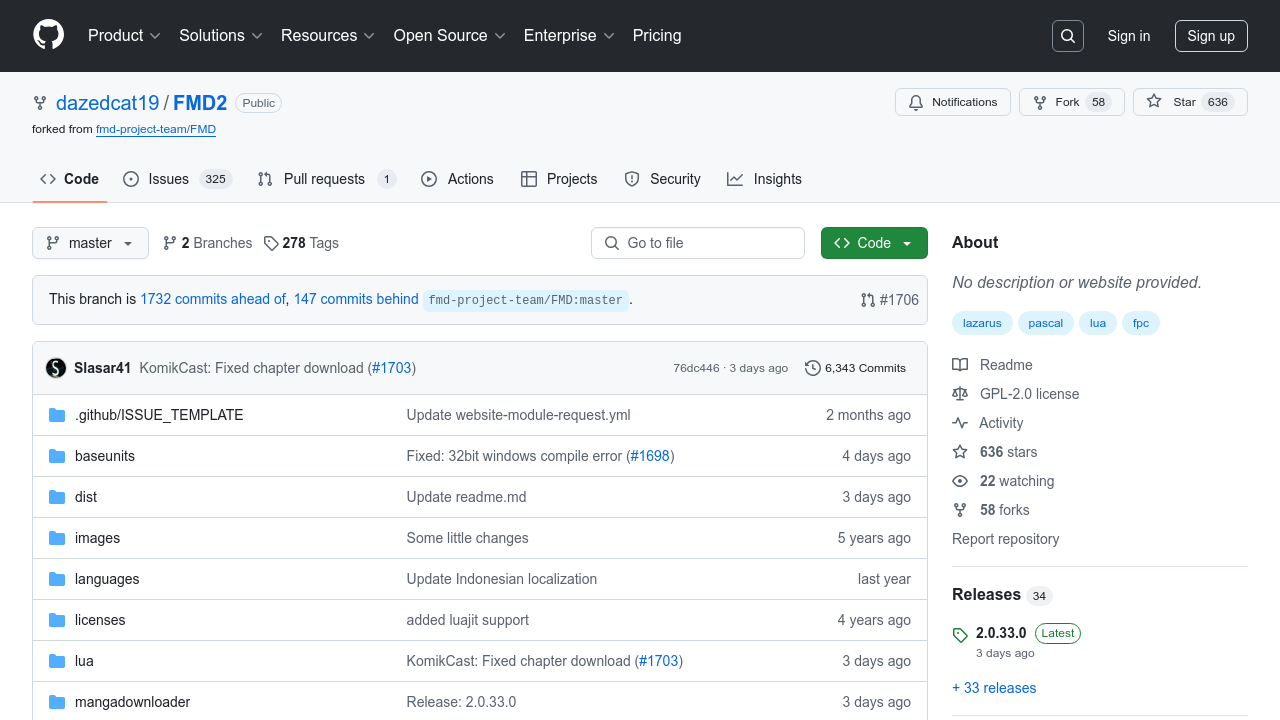Switch to the Projects tab
Screen dimensions: 1280x720
coord(559,179)
